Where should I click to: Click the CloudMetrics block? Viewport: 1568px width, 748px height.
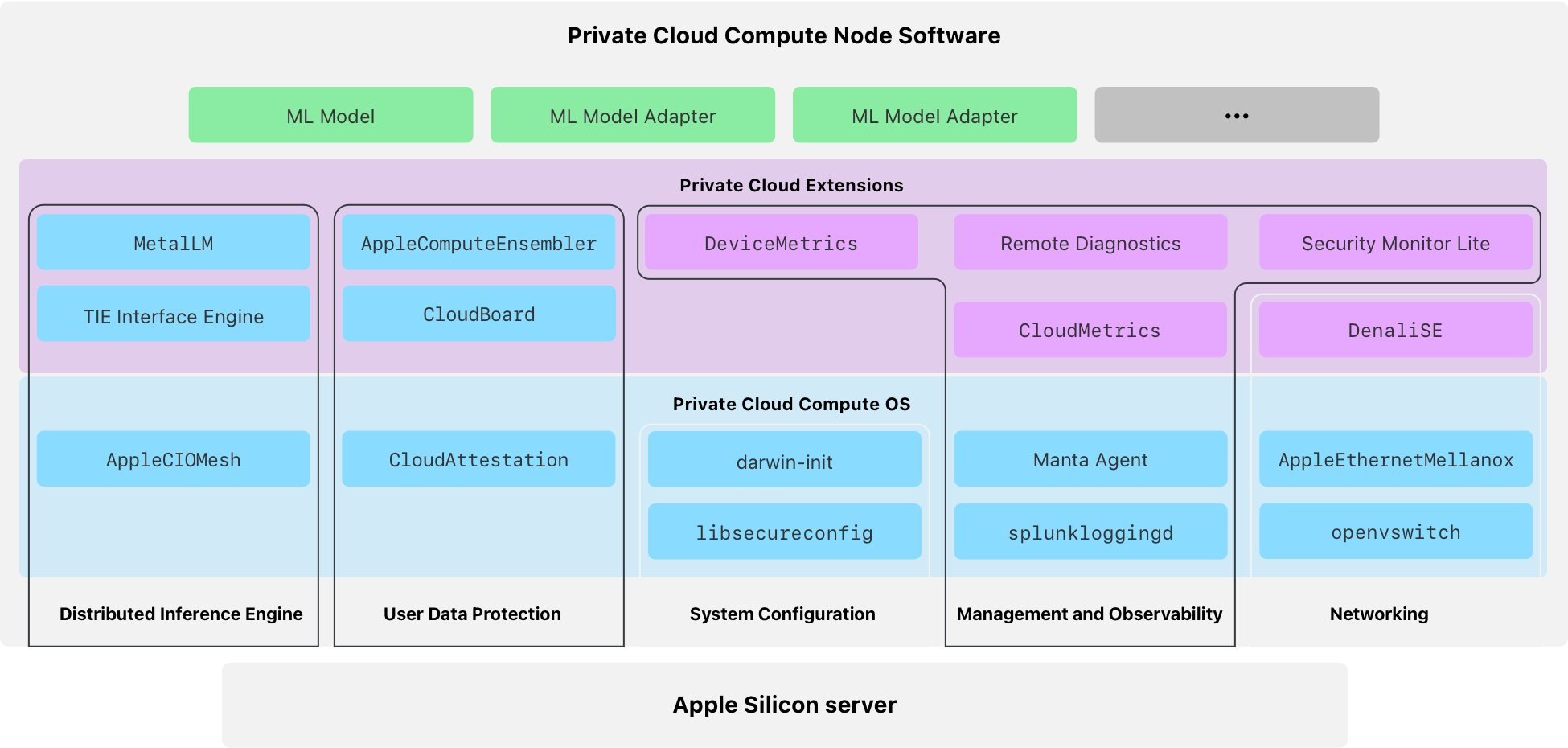click(x=1090, y=330)
